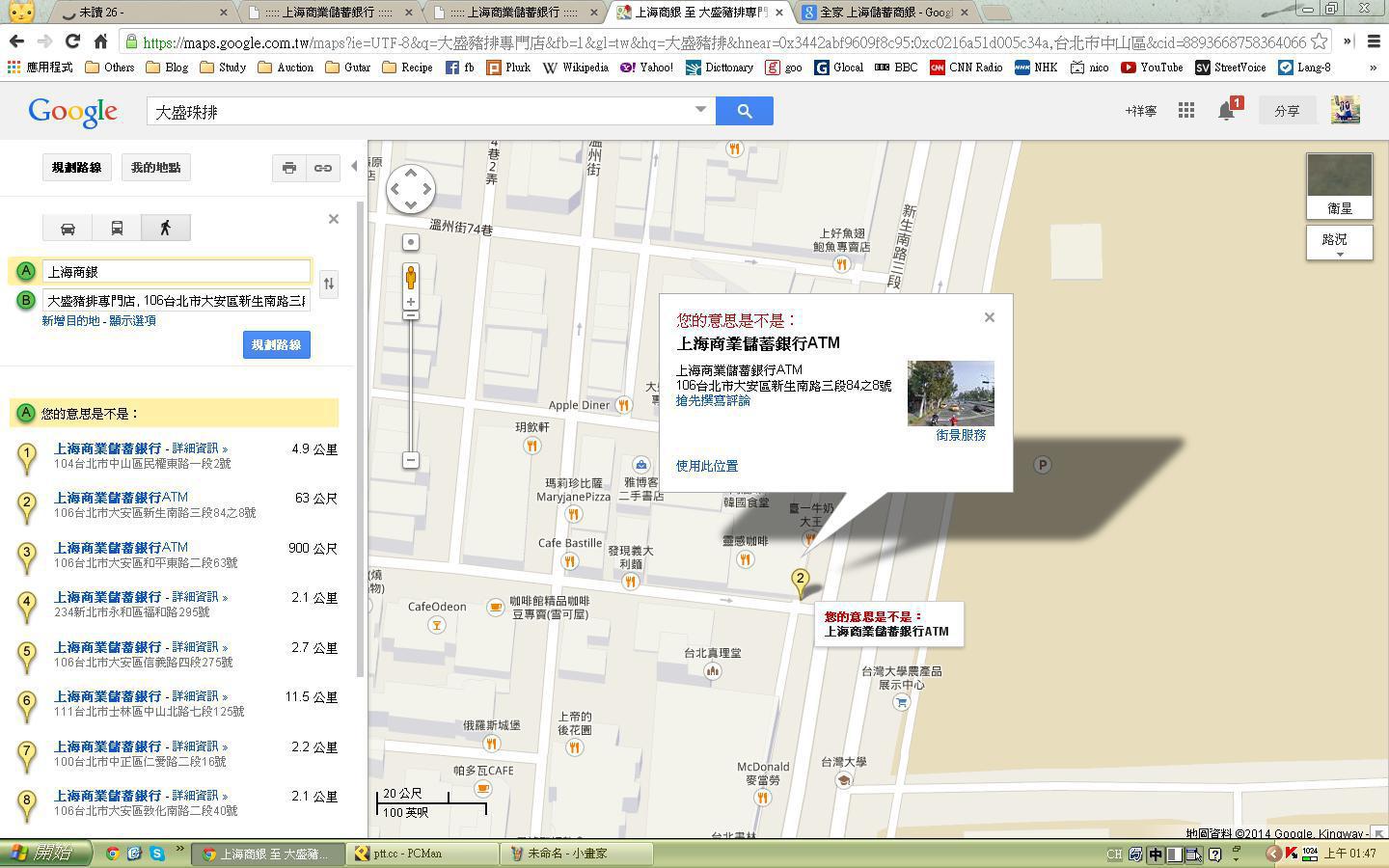Select the driving directions mode icon
1389x868 pixels.
(68, 228)
